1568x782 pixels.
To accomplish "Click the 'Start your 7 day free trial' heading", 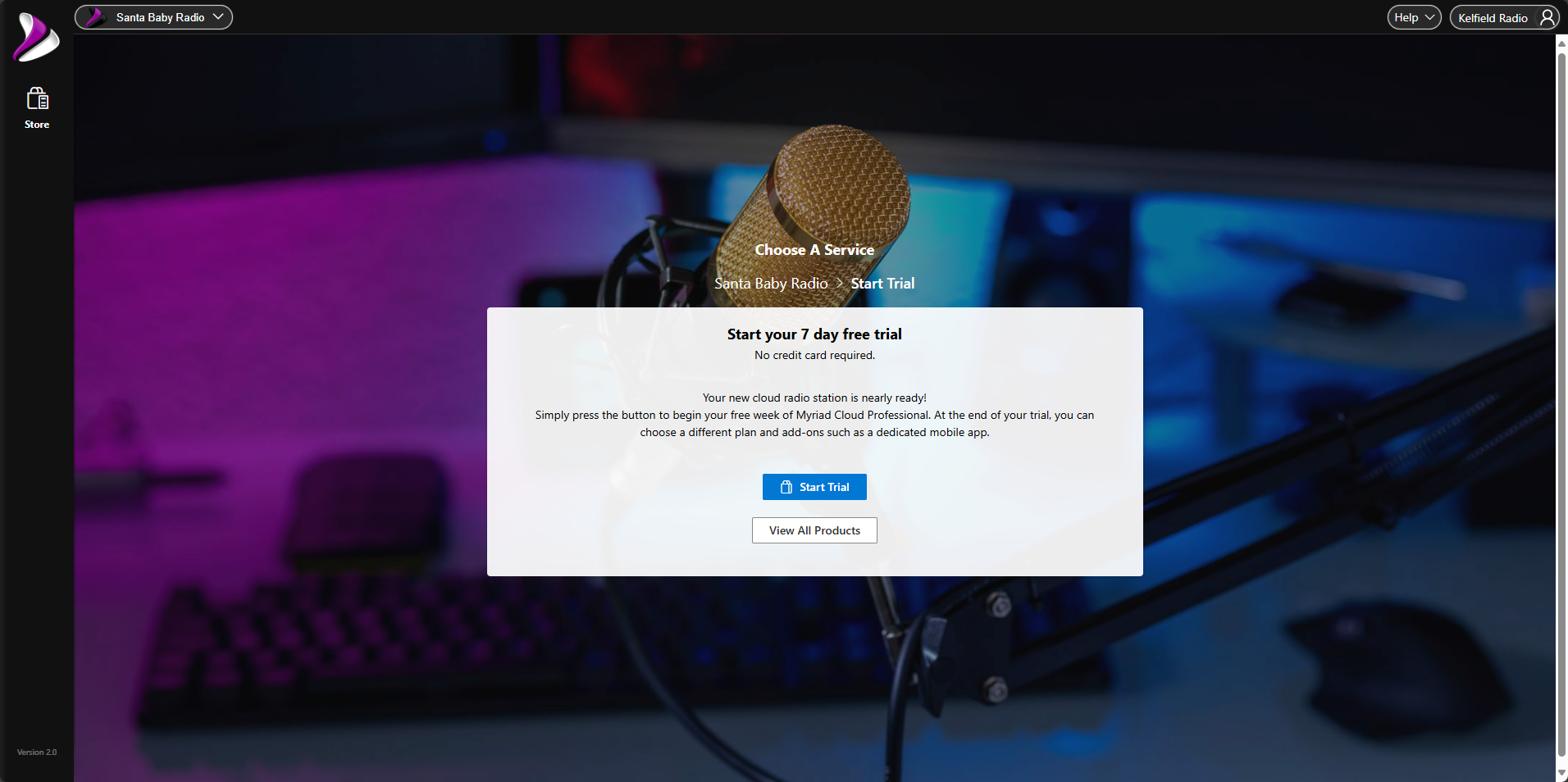I will 814,334.
